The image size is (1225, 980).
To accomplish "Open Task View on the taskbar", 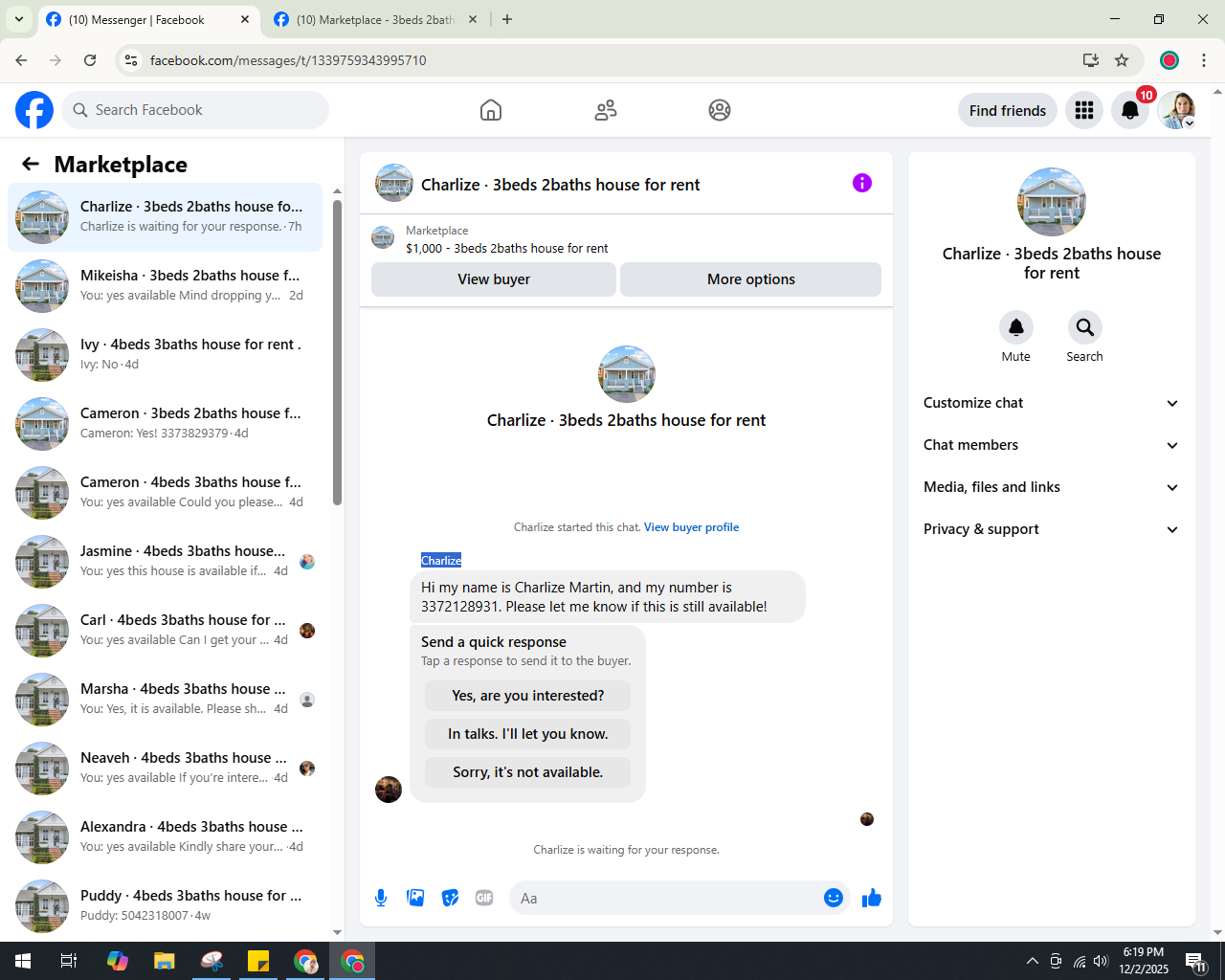I will click(69, 961).
